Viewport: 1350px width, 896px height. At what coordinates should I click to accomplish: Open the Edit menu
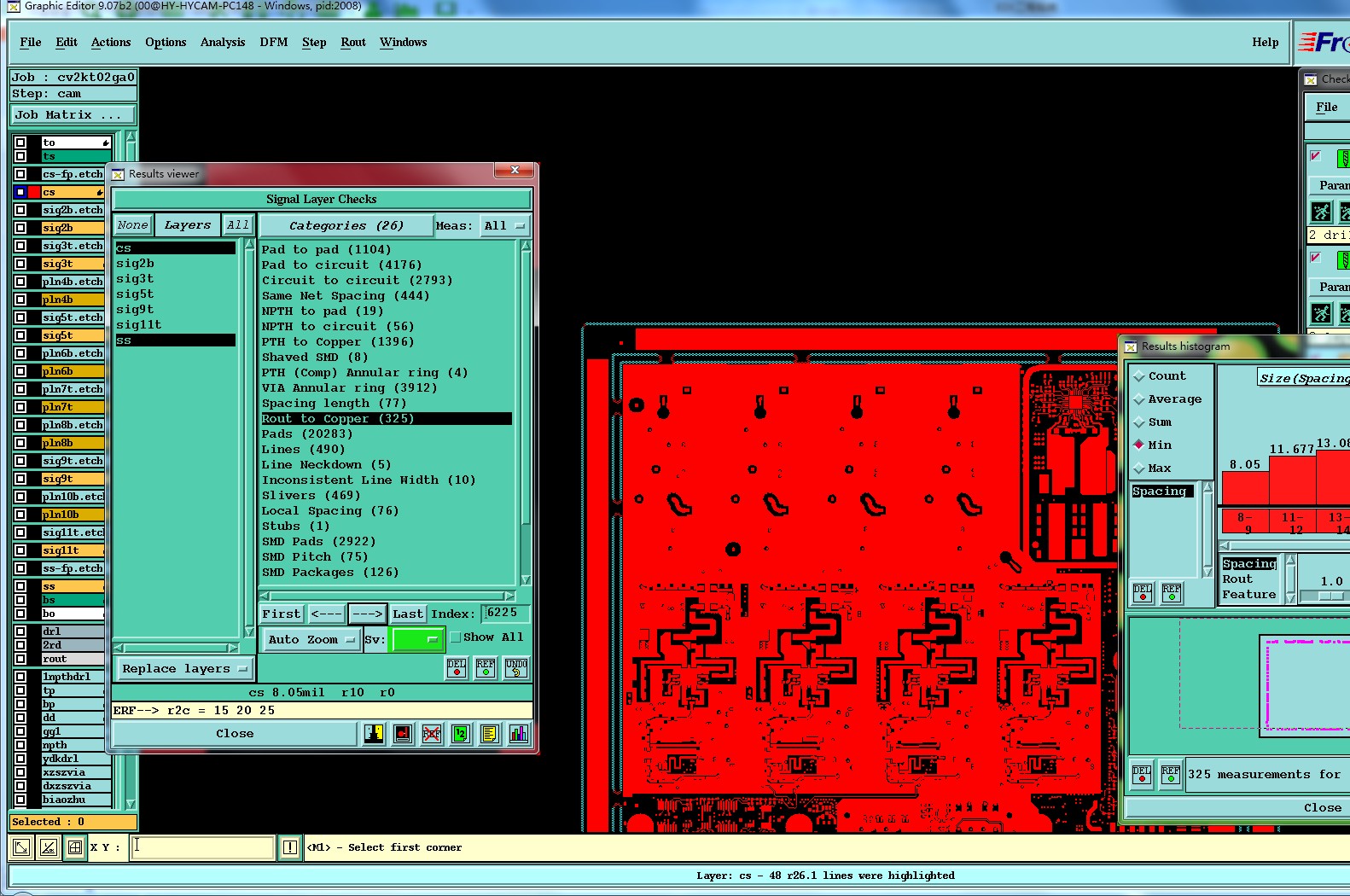pos(67,43)
